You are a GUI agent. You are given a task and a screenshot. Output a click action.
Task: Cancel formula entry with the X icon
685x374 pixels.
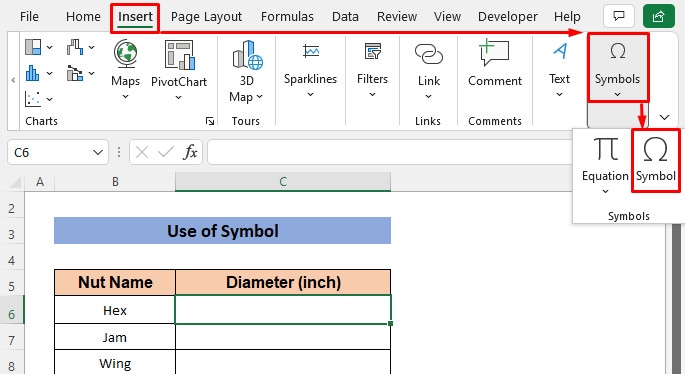[142, 152]
